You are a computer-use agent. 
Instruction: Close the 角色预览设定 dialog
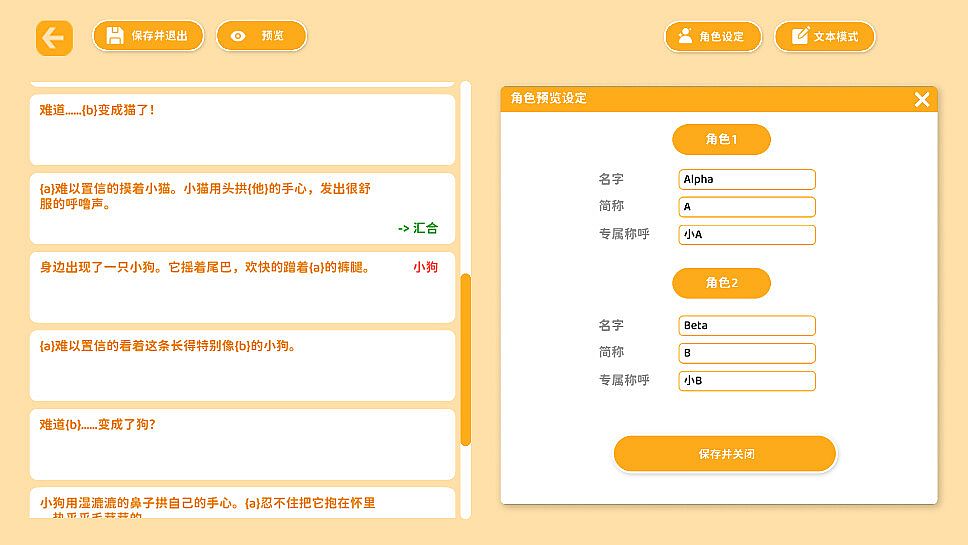(922, 99)
